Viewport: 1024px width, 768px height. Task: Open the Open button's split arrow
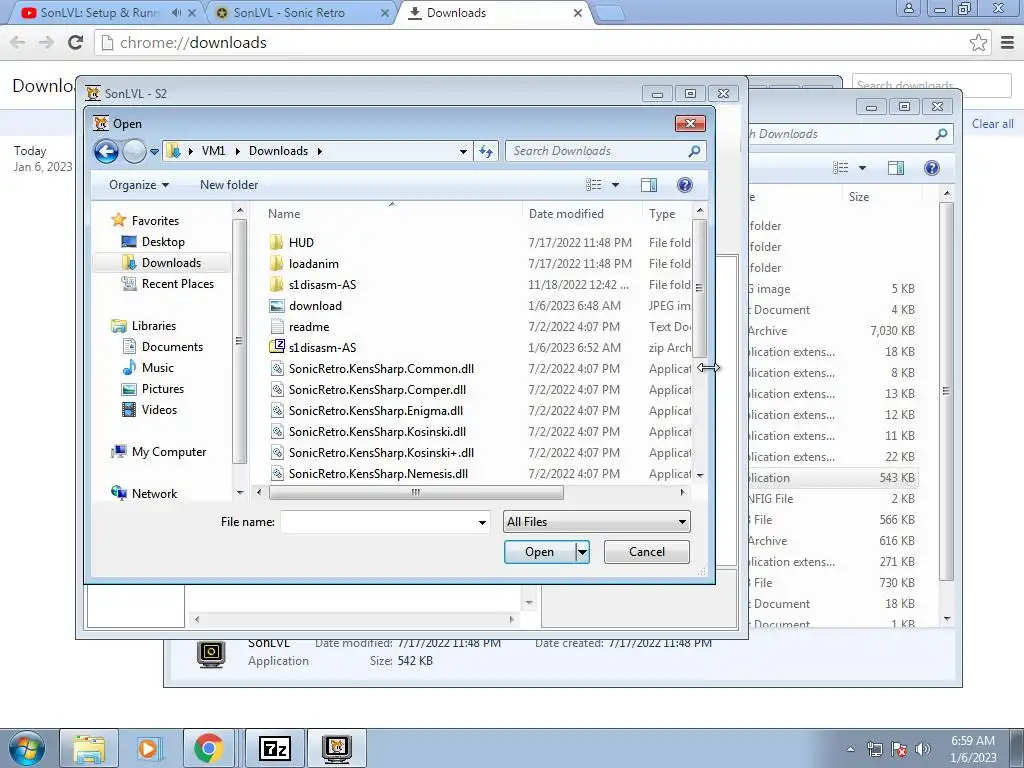583,552
